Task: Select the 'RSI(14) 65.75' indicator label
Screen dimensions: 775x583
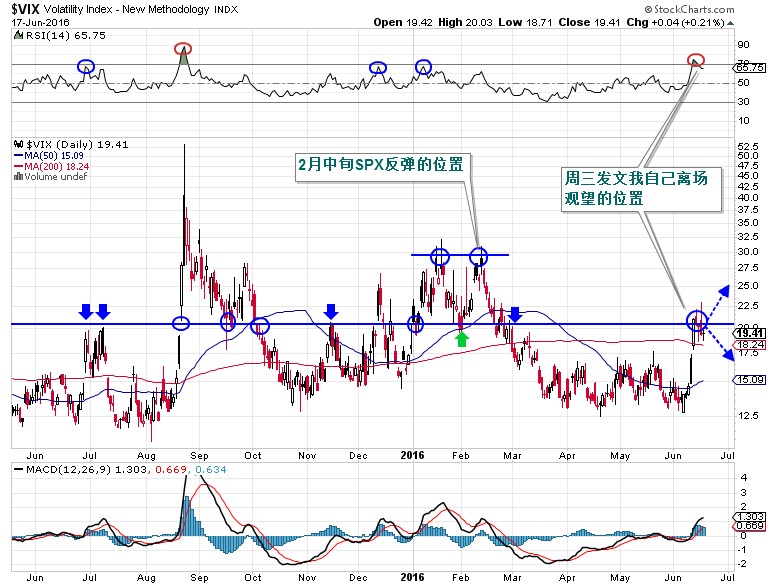Action: click(x=65, y=36)
